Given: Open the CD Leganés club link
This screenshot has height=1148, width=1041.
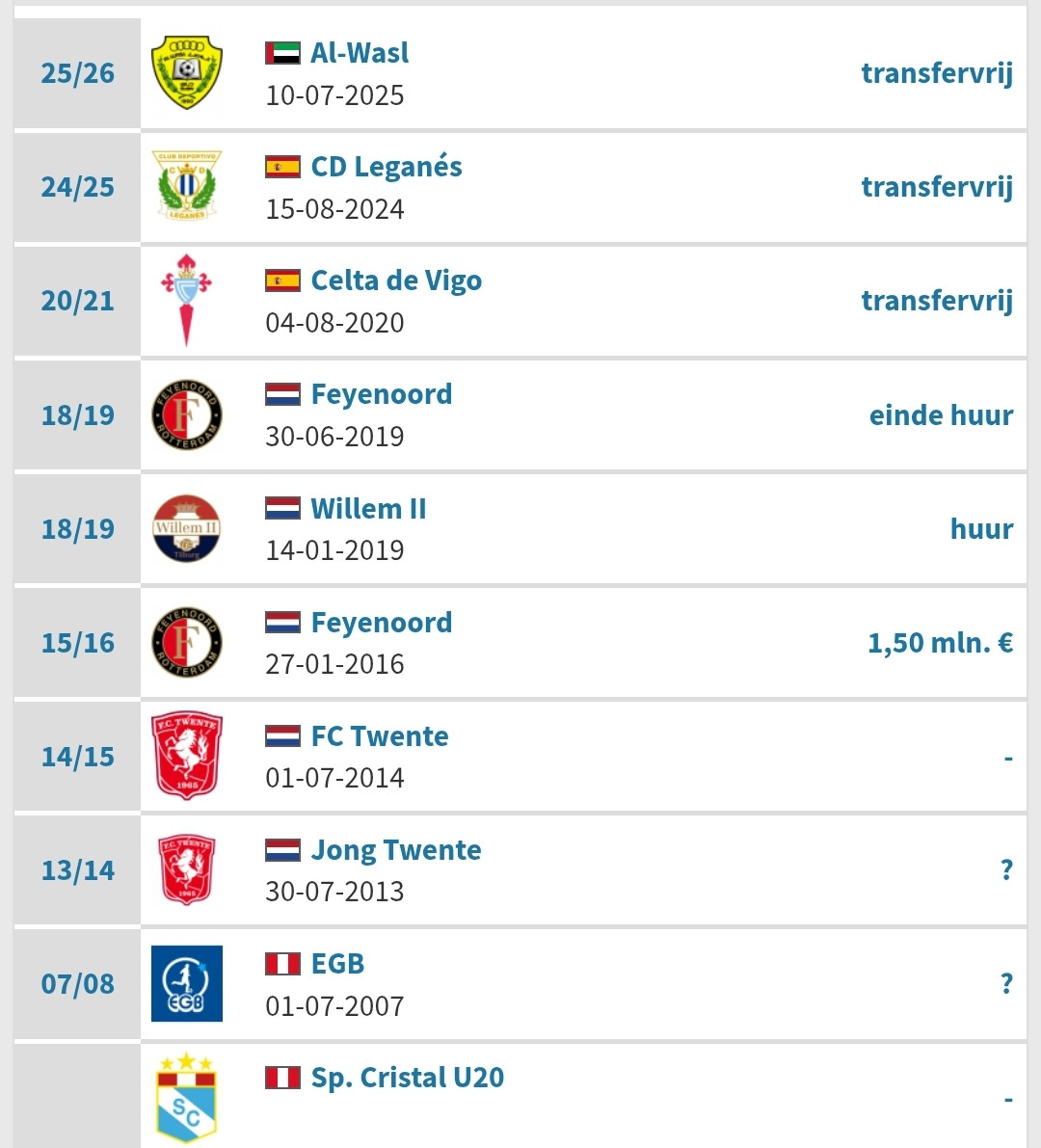Looking at the screenshot, I should coord(387,167).
